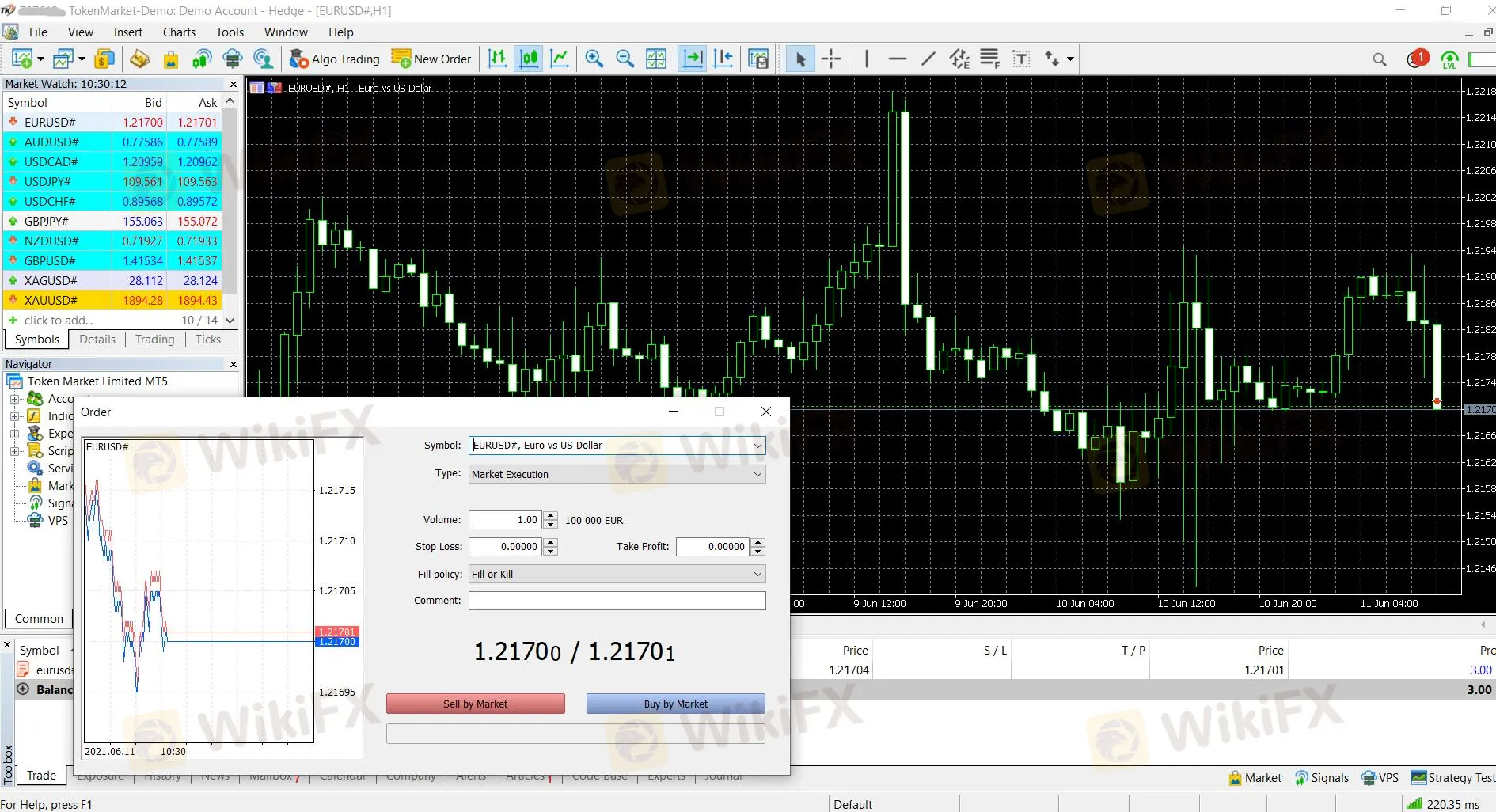Click the Volume spinner arrows
1496x812 pixels.
pyautogui.click(x=551, y=520)
